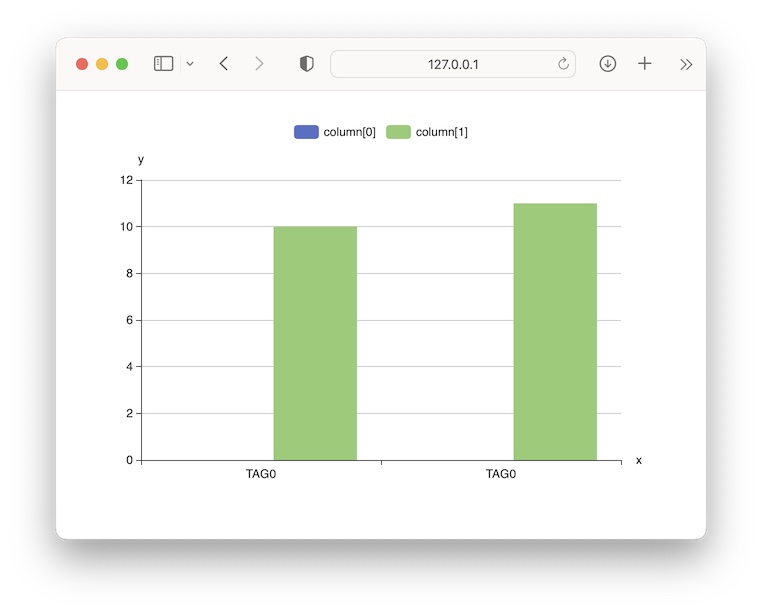Click the left green bar valued 10

click(x=315, y=343)
